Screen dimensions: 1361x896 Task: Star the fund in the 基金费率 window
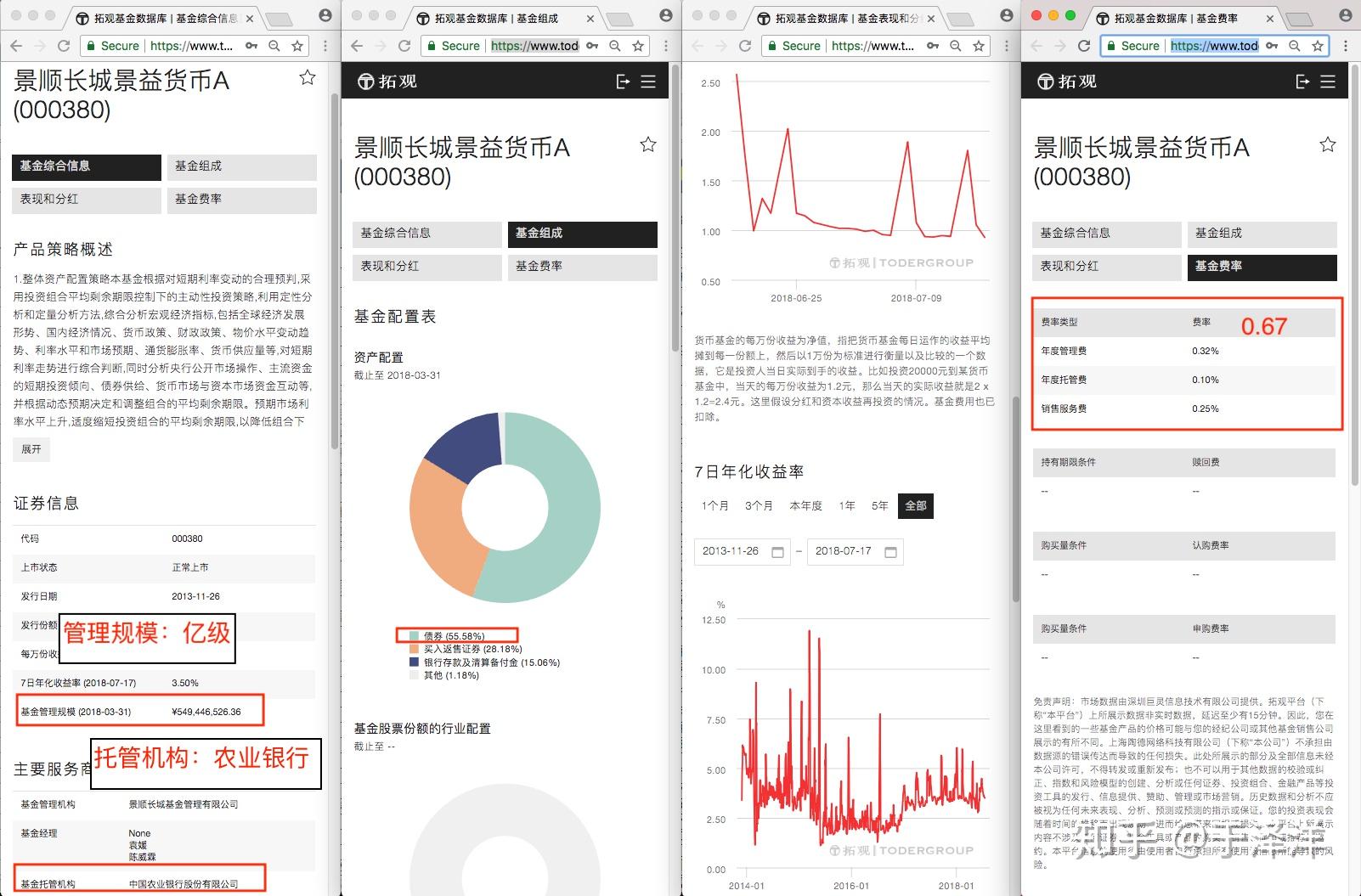(x=1328, y=144)
